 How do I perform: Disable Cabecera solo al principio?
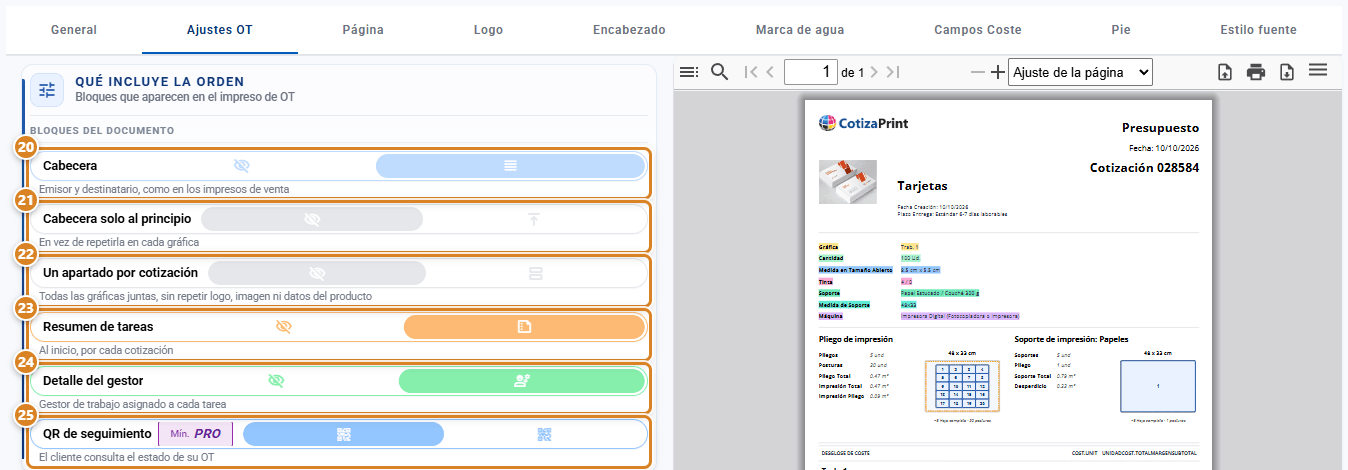tap(312, 219)
